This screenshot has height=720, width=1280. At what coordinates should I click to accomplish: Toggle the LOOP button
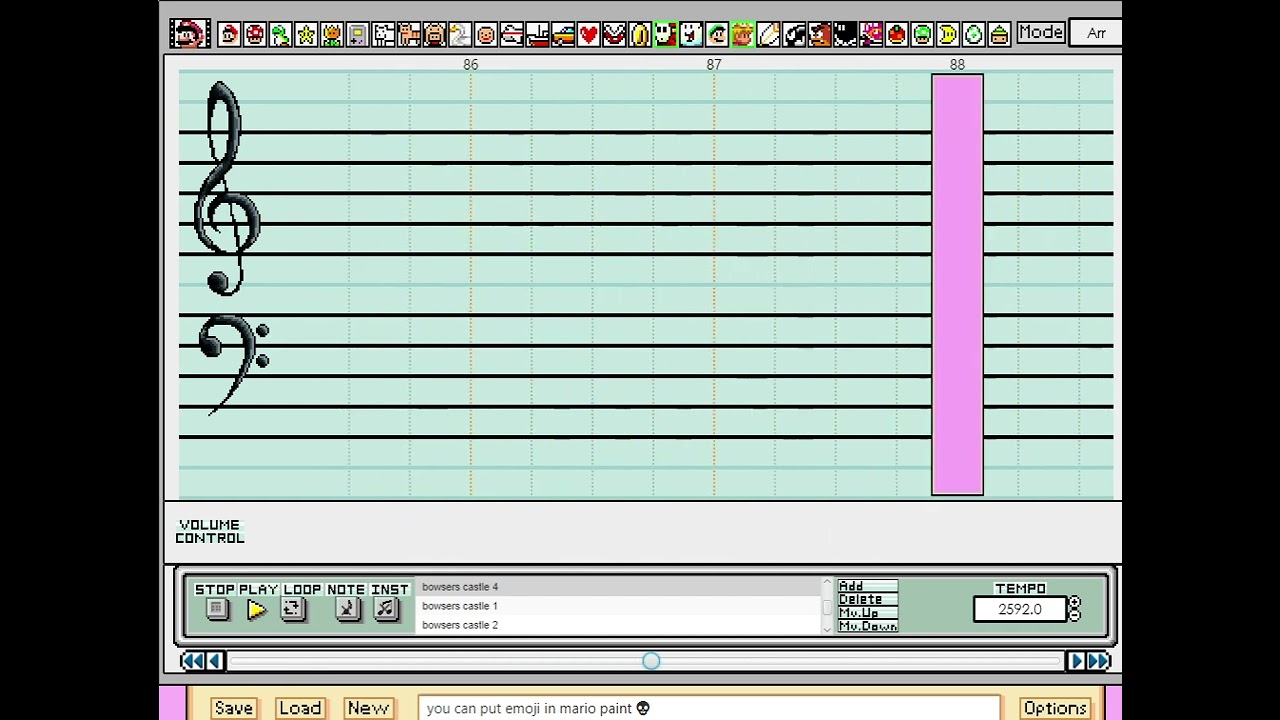point(292,609)
